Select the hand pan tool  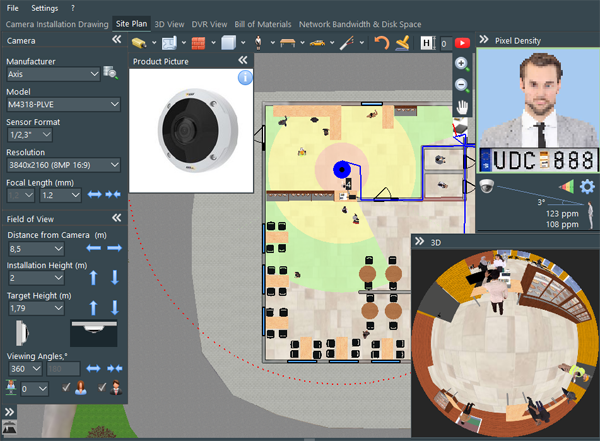tap(462, 106)
